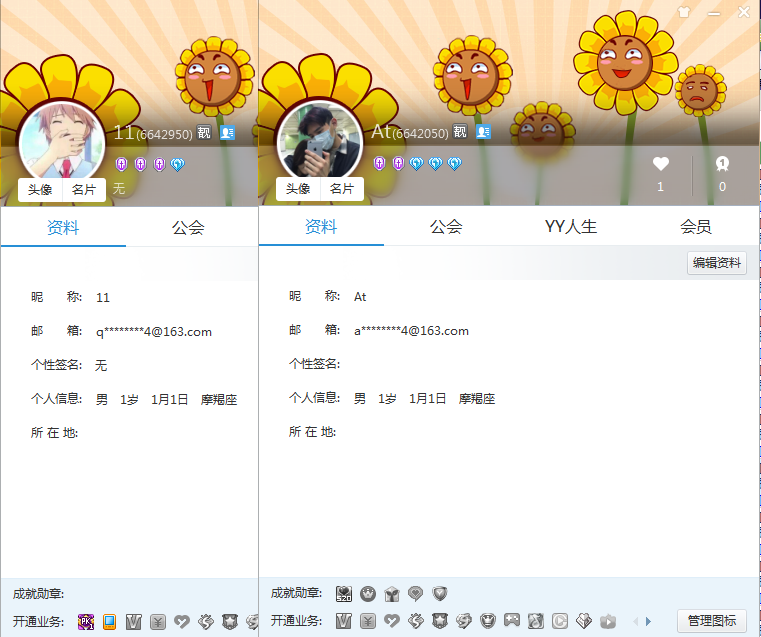Click the username At(6642050) in the header

(410, 131)
